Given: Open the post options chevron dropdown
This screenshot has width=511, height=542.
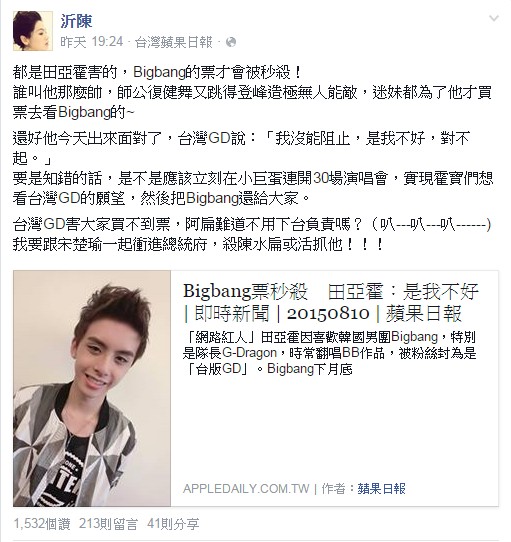Looking at the screenshot, I should pyautogui.click(x=494, y=18).
